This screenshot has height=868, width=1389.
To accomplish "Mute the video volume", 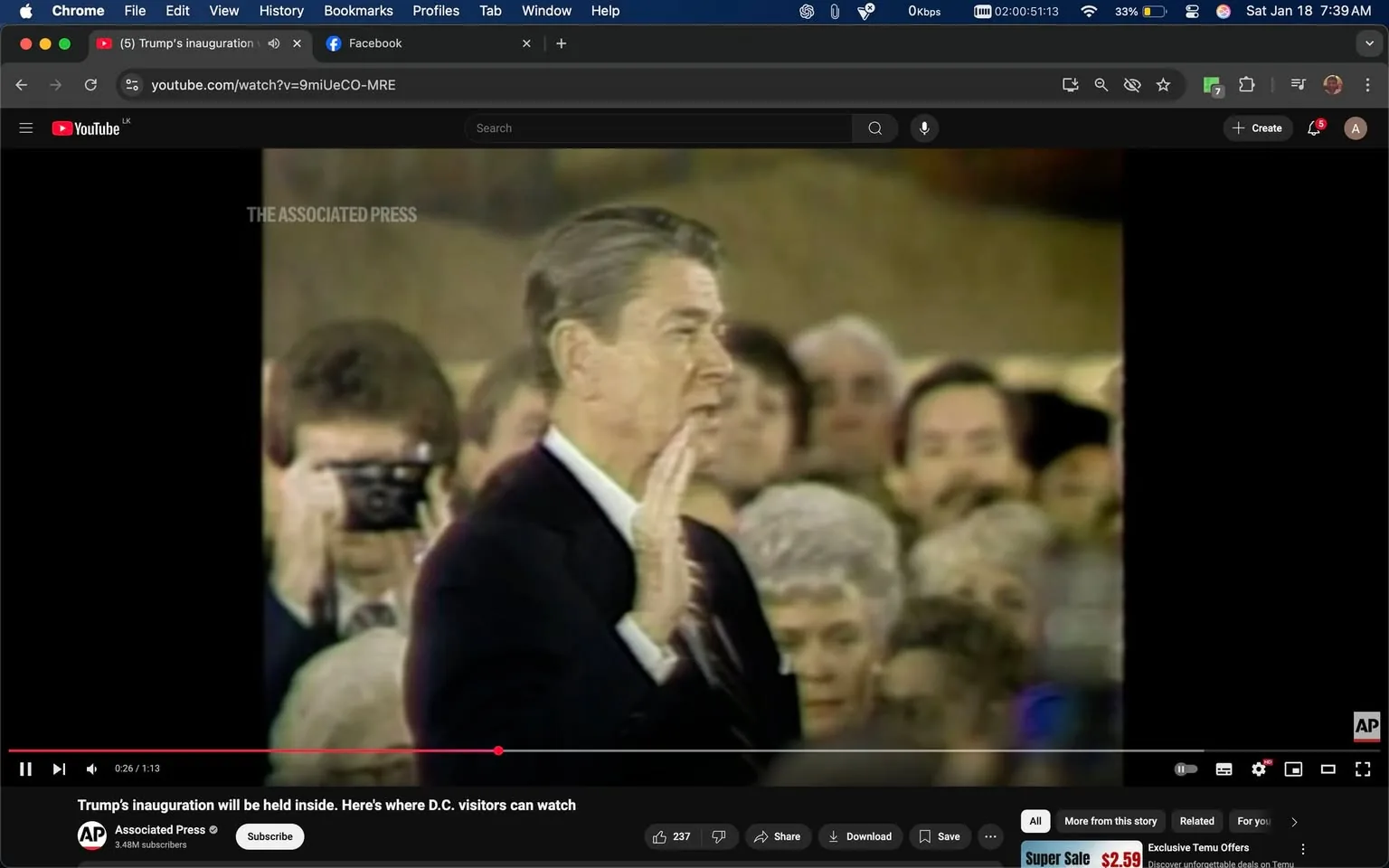I will click(x=91, y=769).
